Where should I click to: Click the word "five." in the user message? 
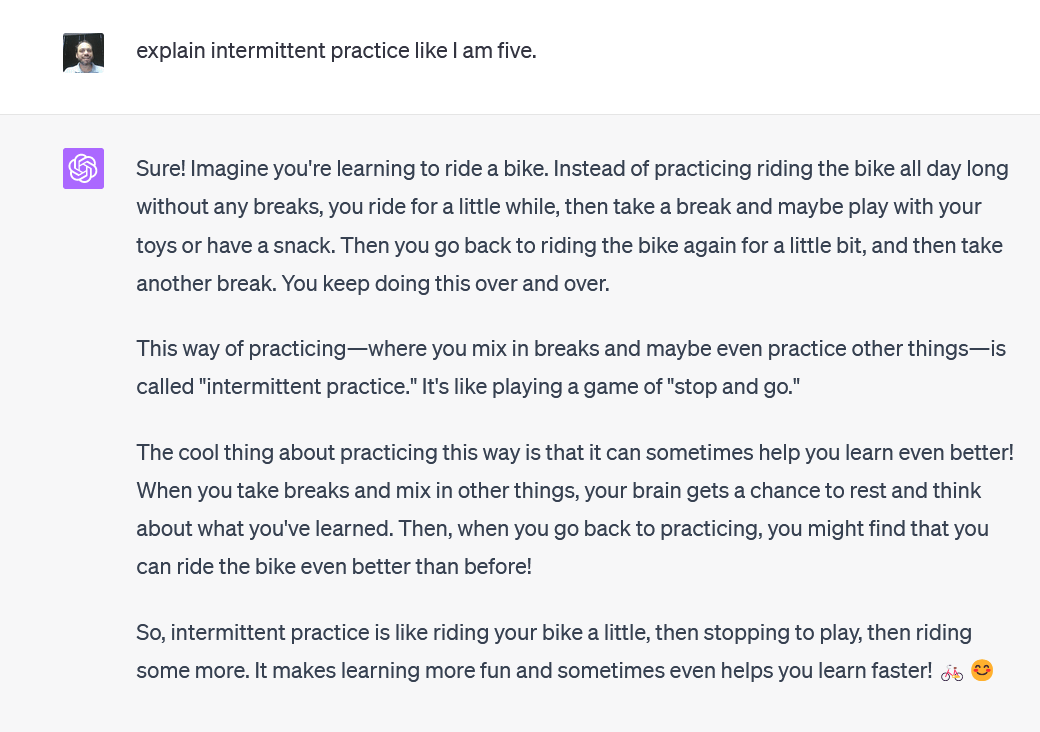tap(517, 51)
